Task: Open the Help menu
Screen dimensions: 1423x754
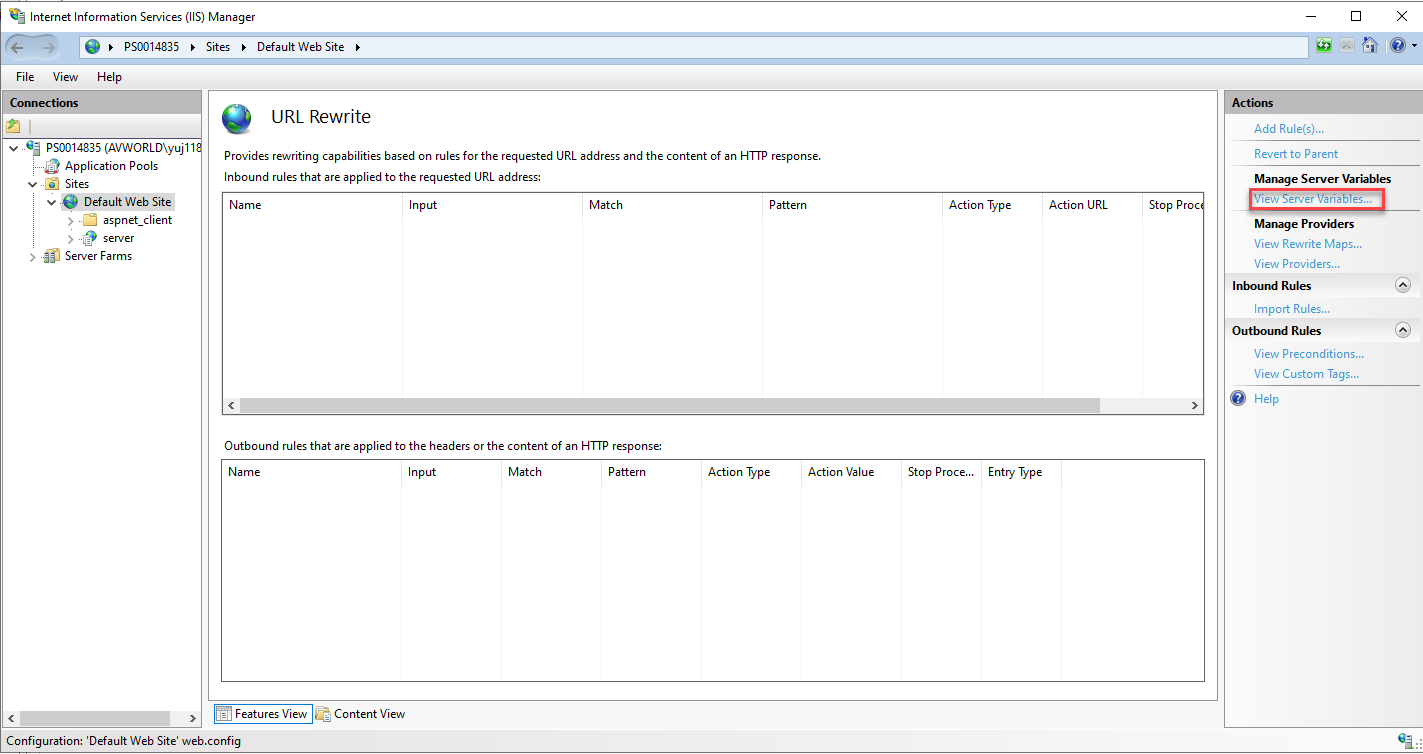Action: (109, 77)
